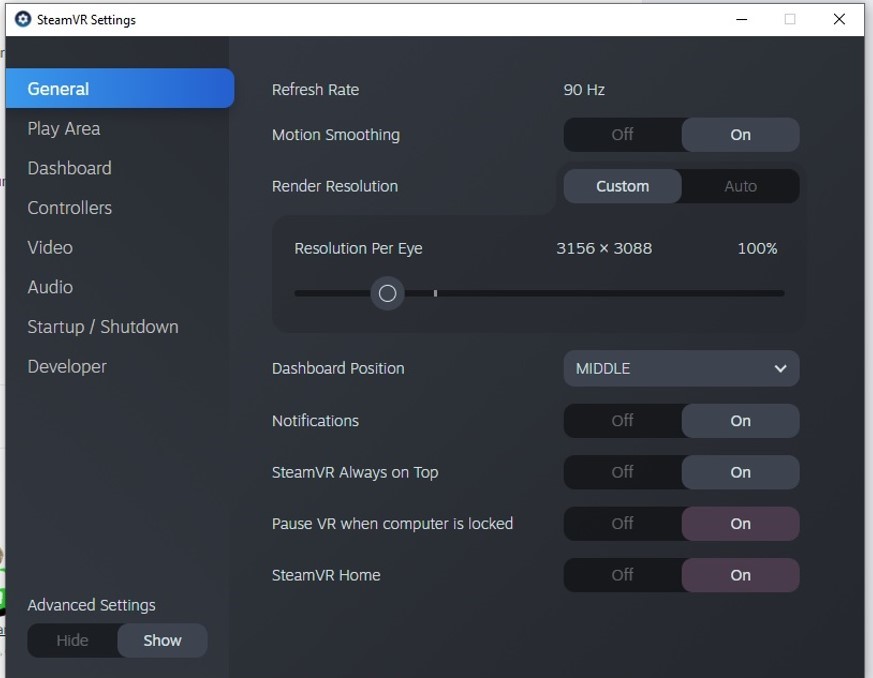Turn SteamVR Home Off
The width and height of the screenshot is (873, 678).
pyautogui.click(x=622, y=575)
